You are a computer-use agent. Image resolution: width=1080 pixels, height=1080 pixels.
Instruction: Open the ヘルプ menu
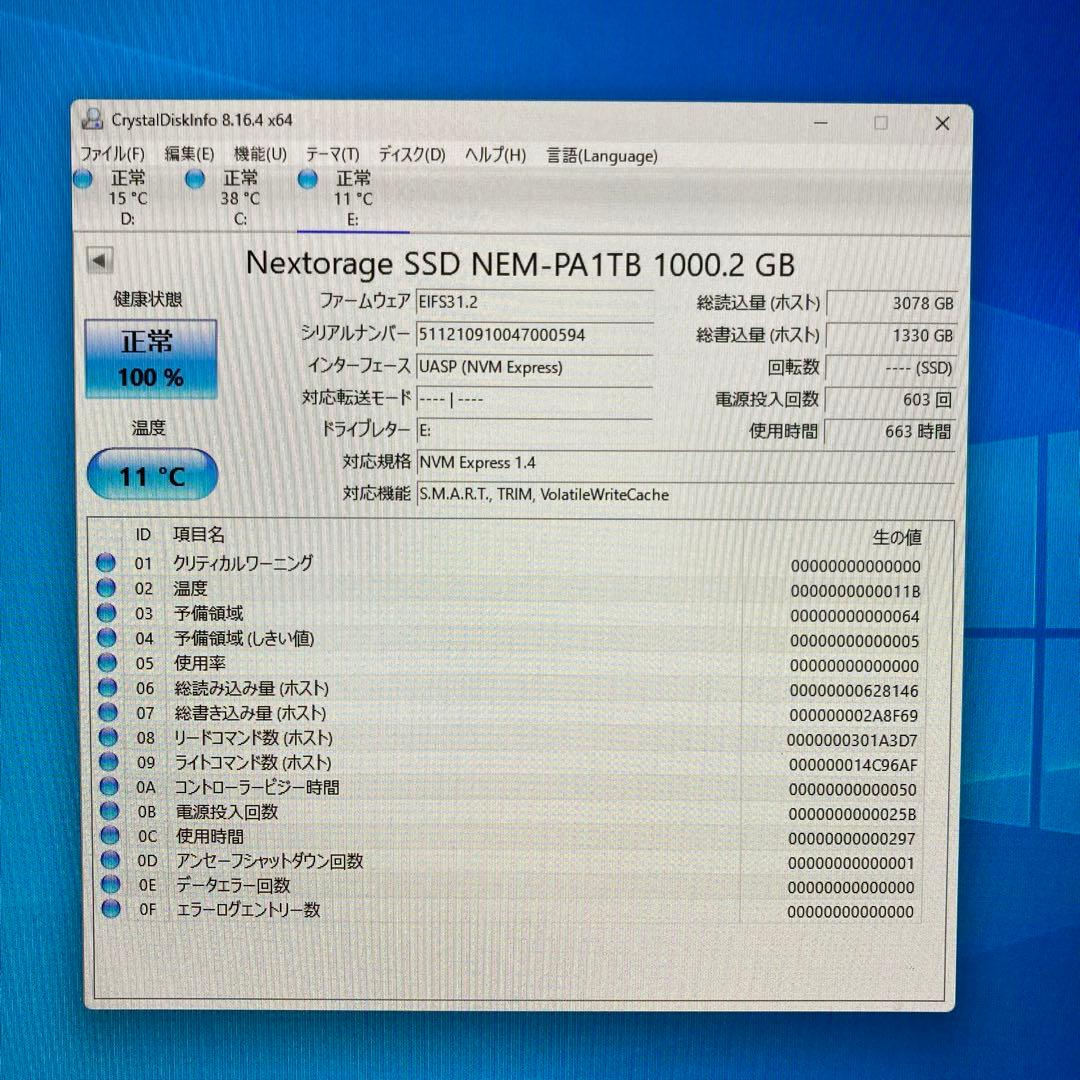pos(493,156)
